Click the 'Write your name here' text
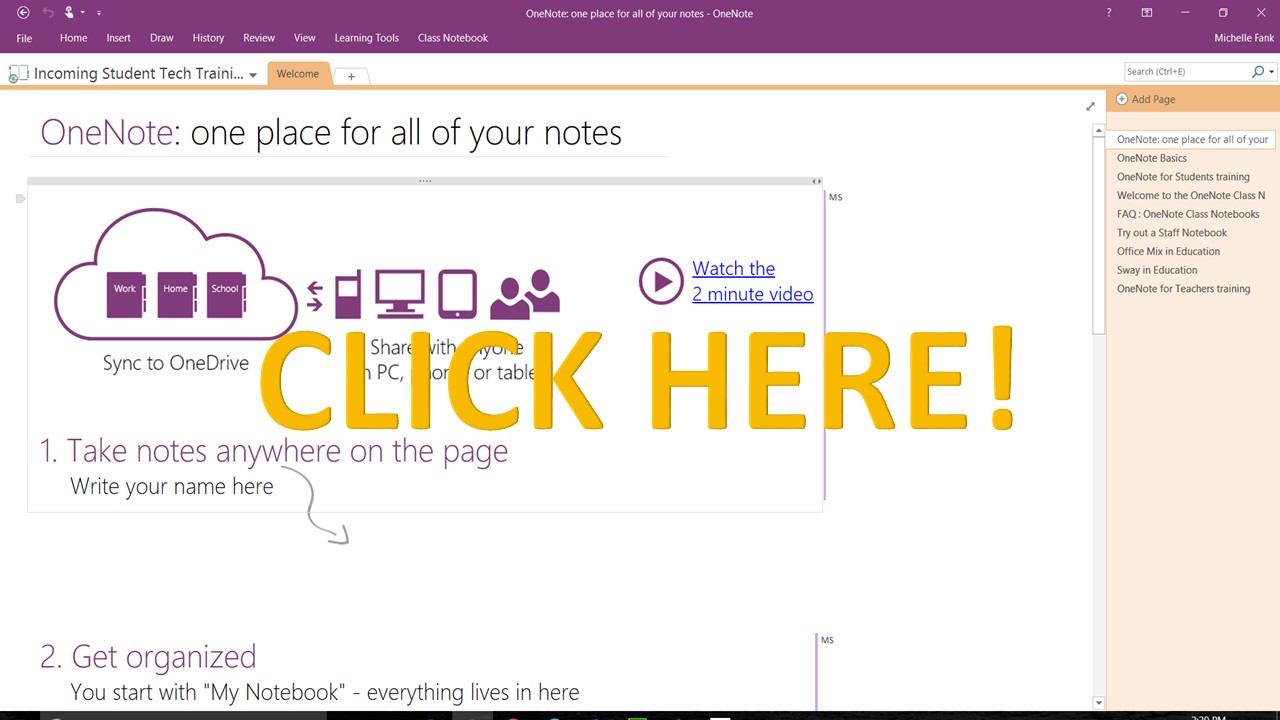 (x=171, y=487)
